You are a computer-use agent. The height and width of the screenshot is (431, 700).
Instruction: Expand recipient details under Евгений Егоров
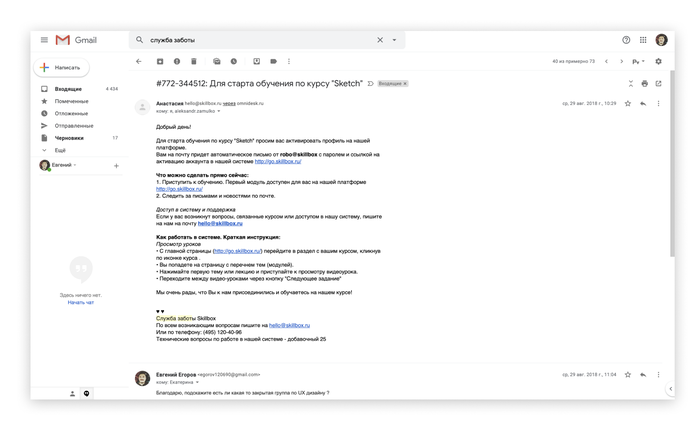(197, 382)
